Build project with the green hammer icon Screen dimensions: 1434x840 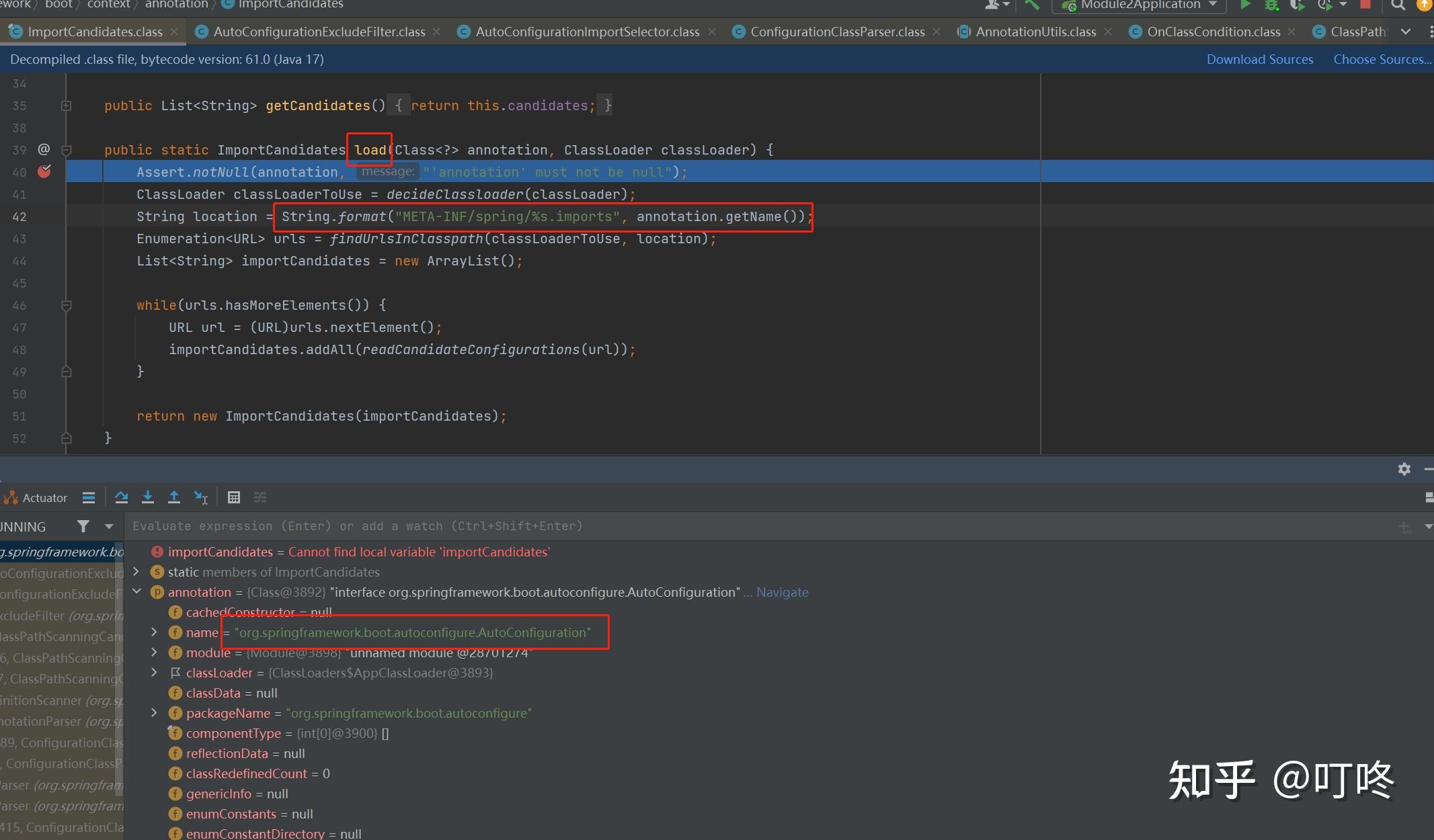[1032, 5]
